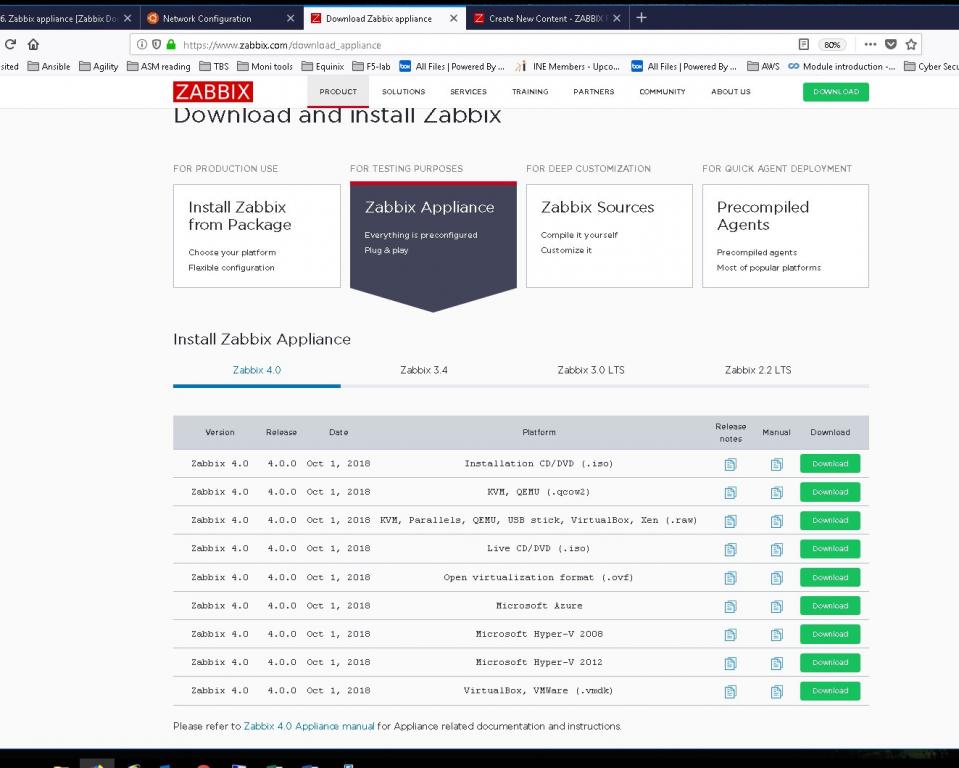
Task: Click the green Download button in header
Action: (x=835, y=92)
